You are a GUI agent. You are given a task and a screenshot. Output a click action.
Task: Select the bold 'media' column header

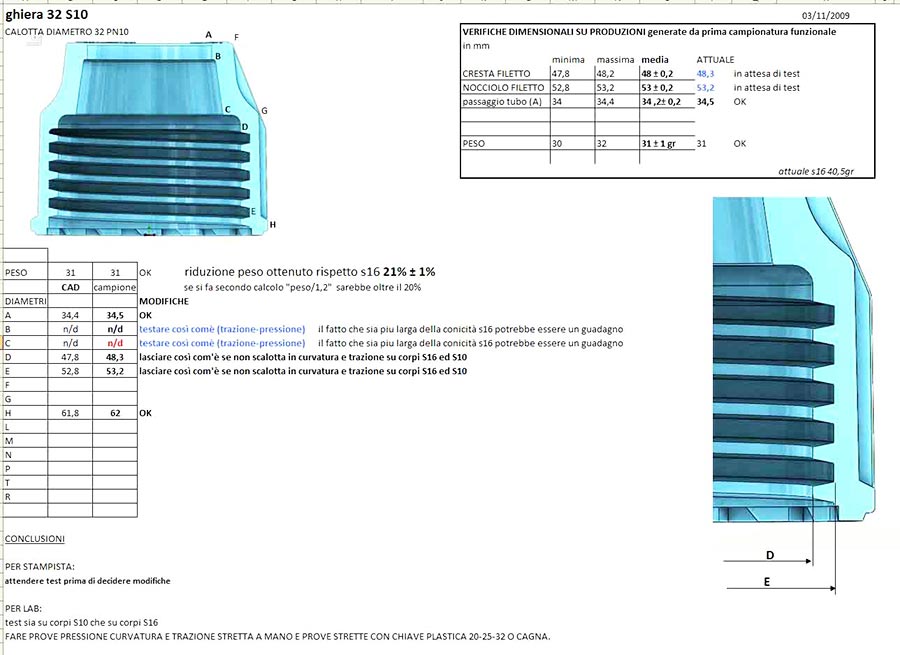(x=655, y=60)
